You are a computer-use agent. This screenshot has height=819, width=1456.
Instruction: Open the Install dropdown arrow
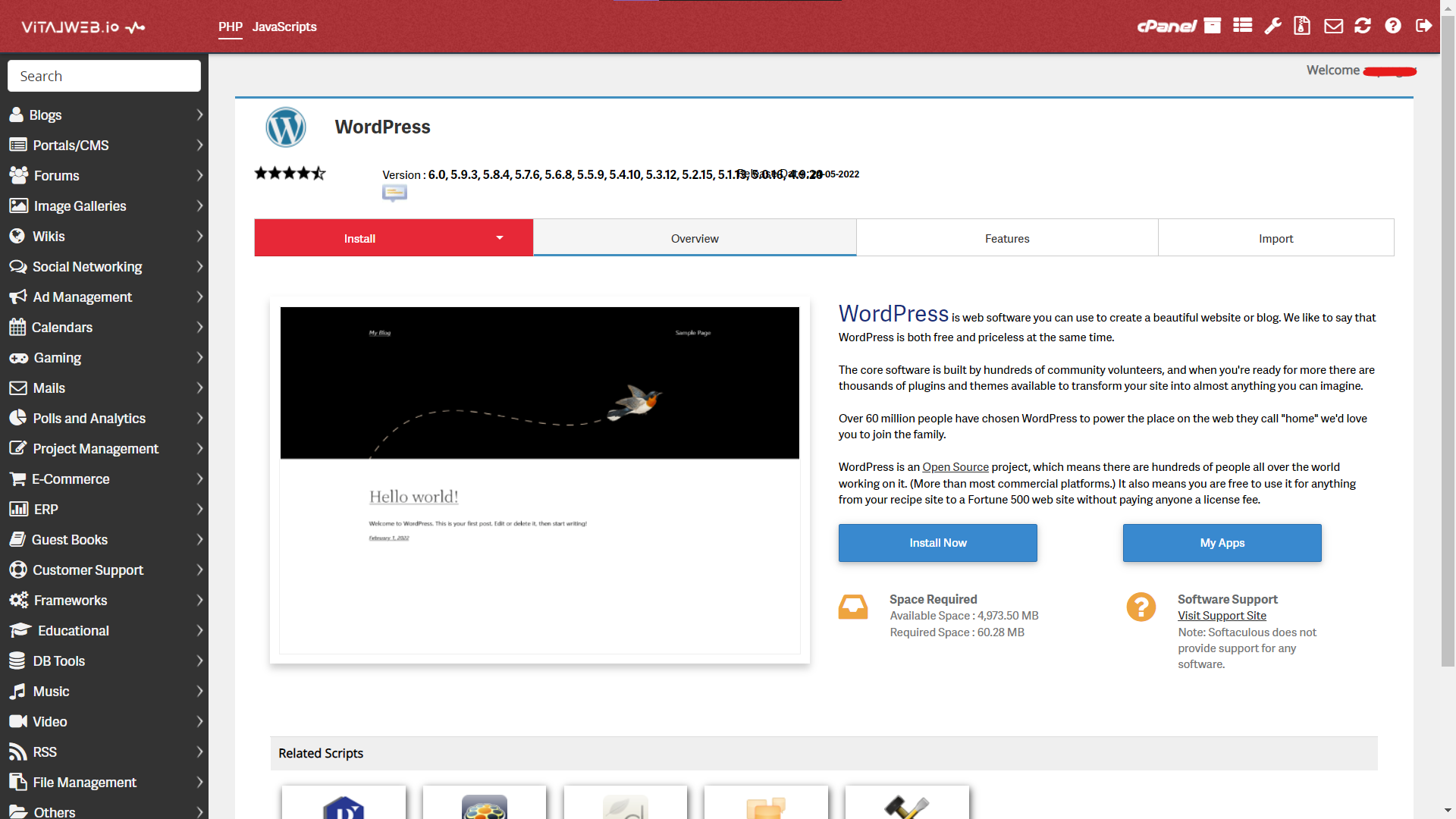500,238
